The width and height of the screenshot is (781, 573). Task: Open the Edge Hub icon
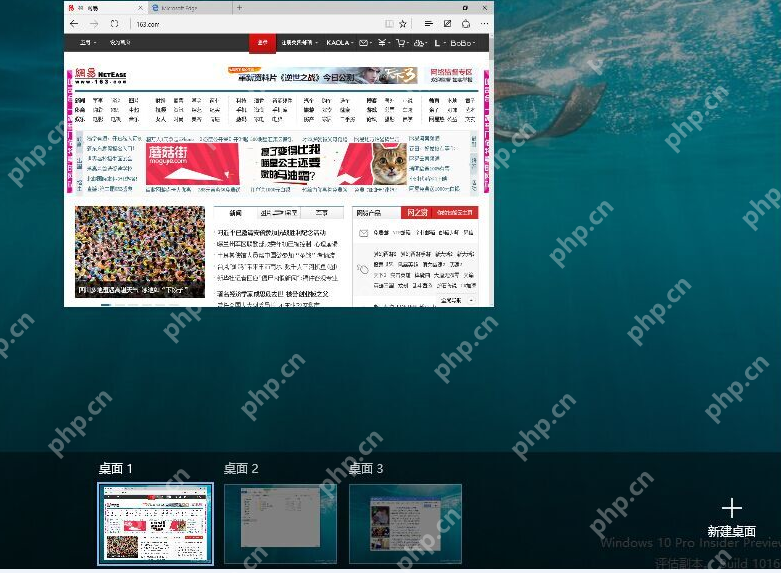pyautogui.click(x=428, y=24)
